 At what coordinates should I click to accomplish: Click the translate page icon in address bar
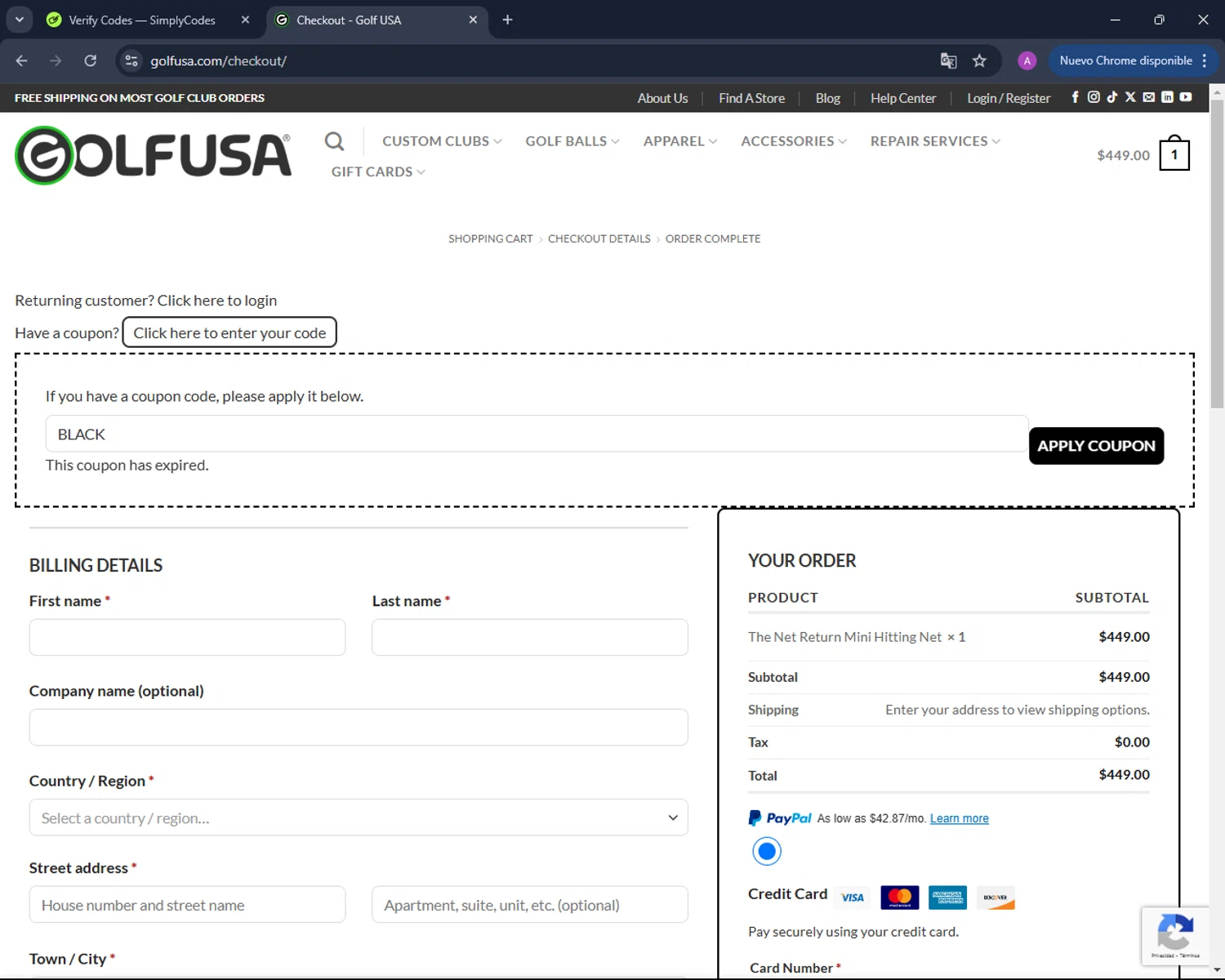coord(948,60)
